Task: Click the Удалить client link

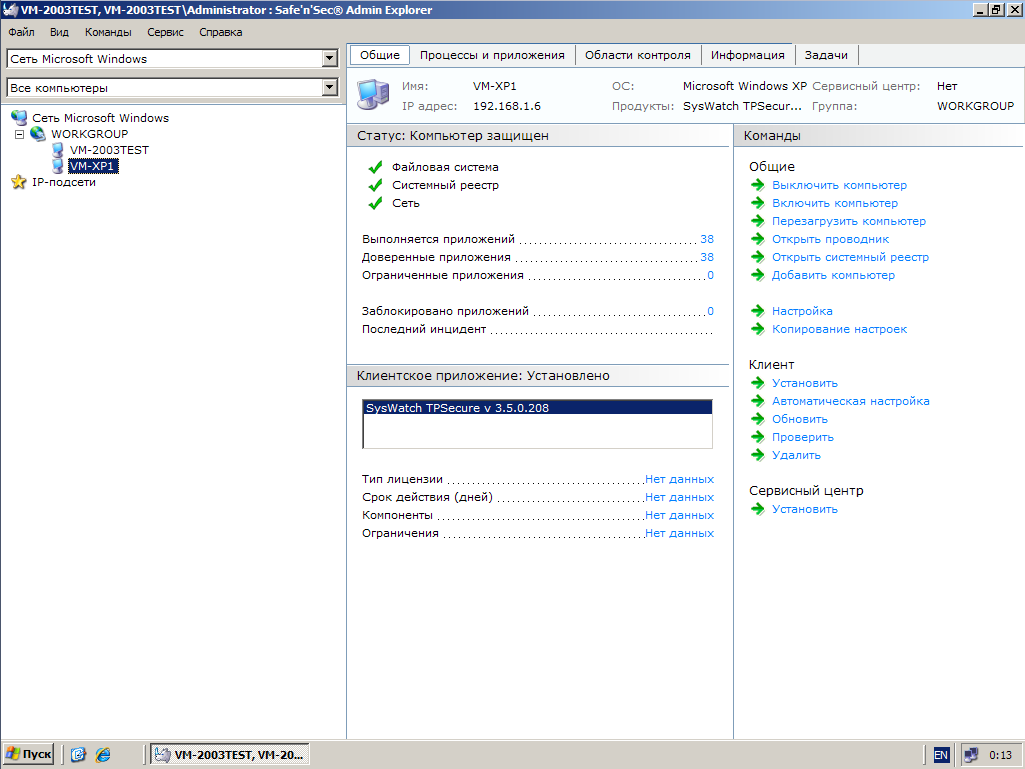Action: click(796, 455)
